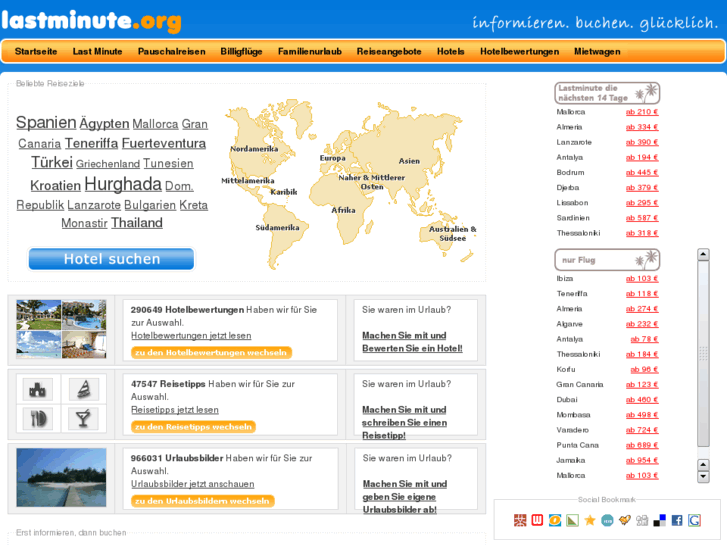The image size is (727, 545).
Task: Click the top scroll-up arrow
Action: click(x=703, y=254)
